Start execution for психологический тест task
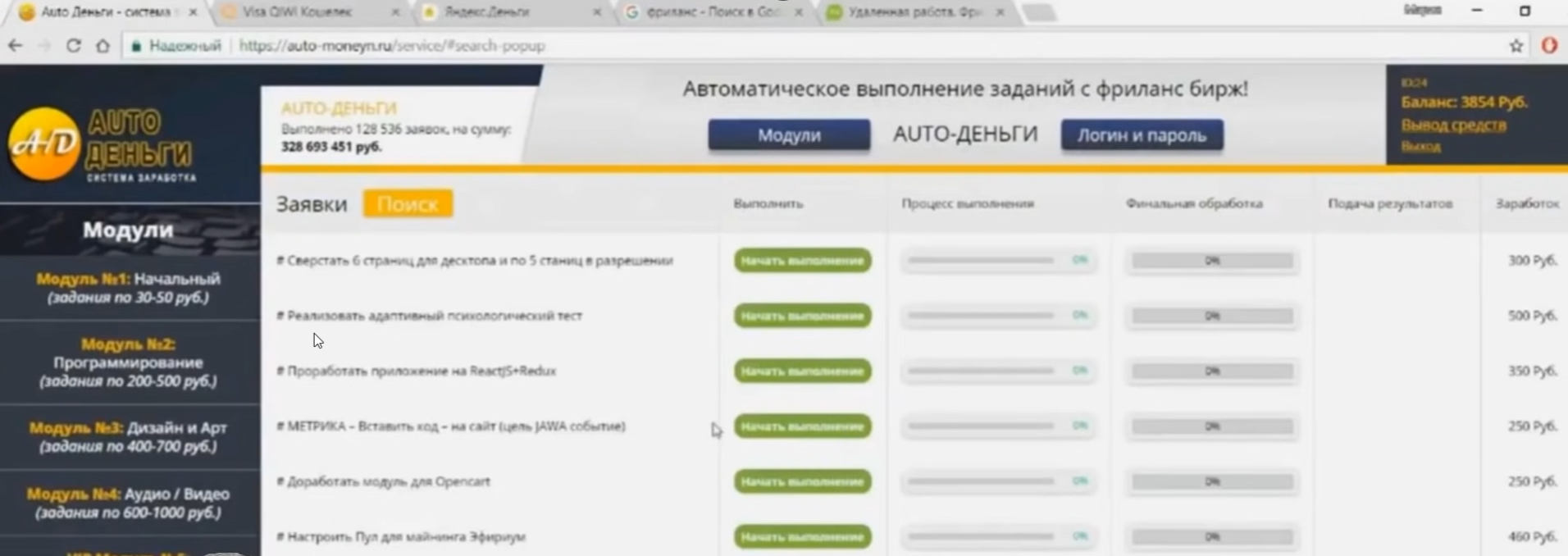The image size is (1568, 556). click(802, 316)
